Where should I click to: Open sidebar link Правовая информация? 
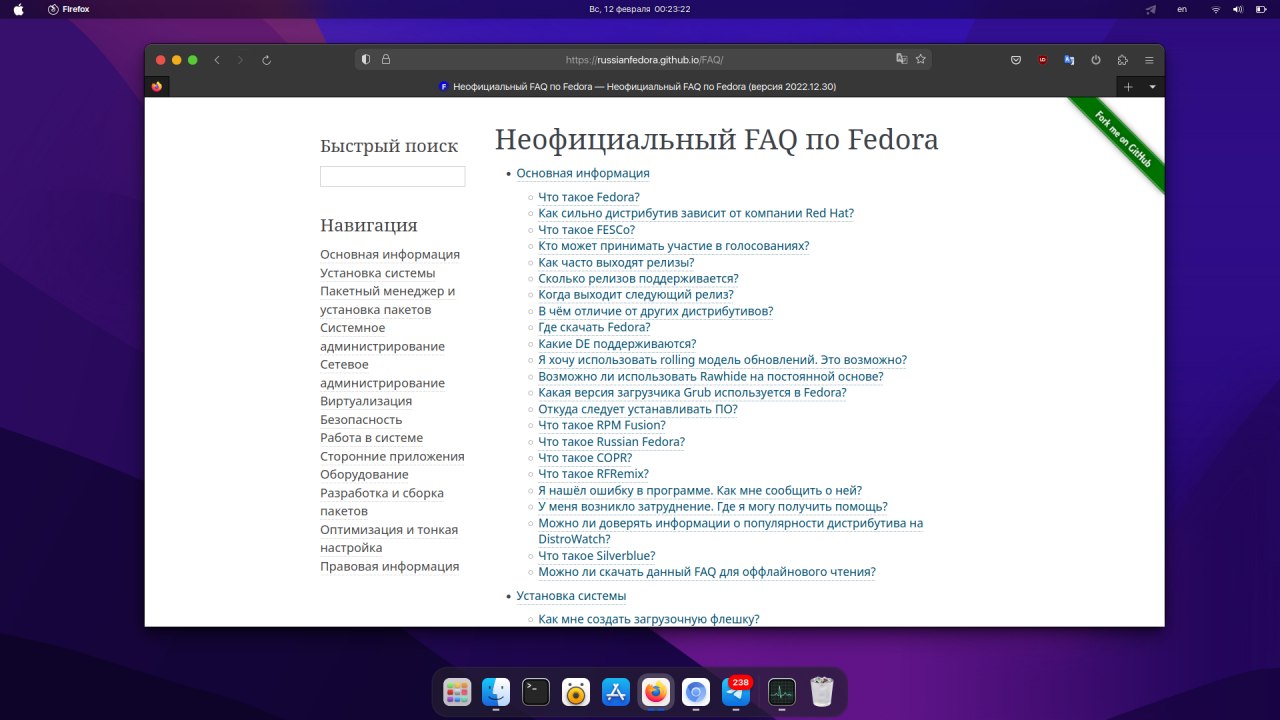[x=389, y=566]
